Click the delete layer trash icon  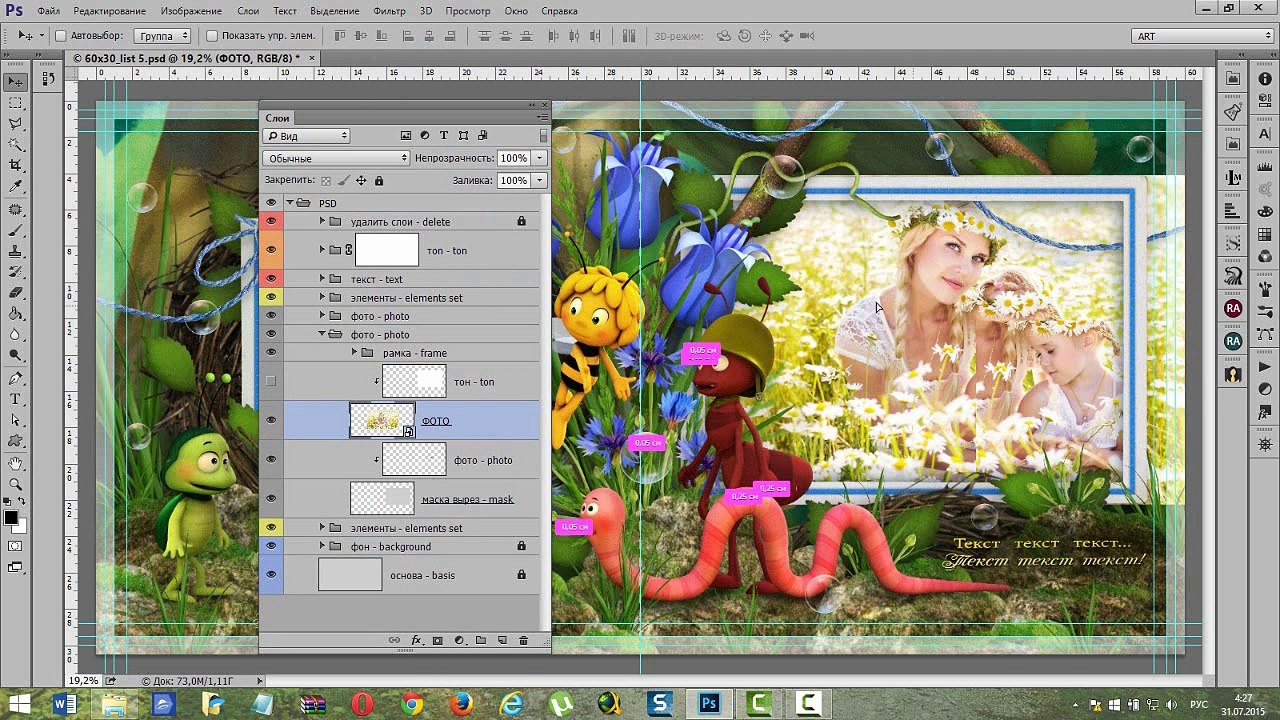[523, 641]
